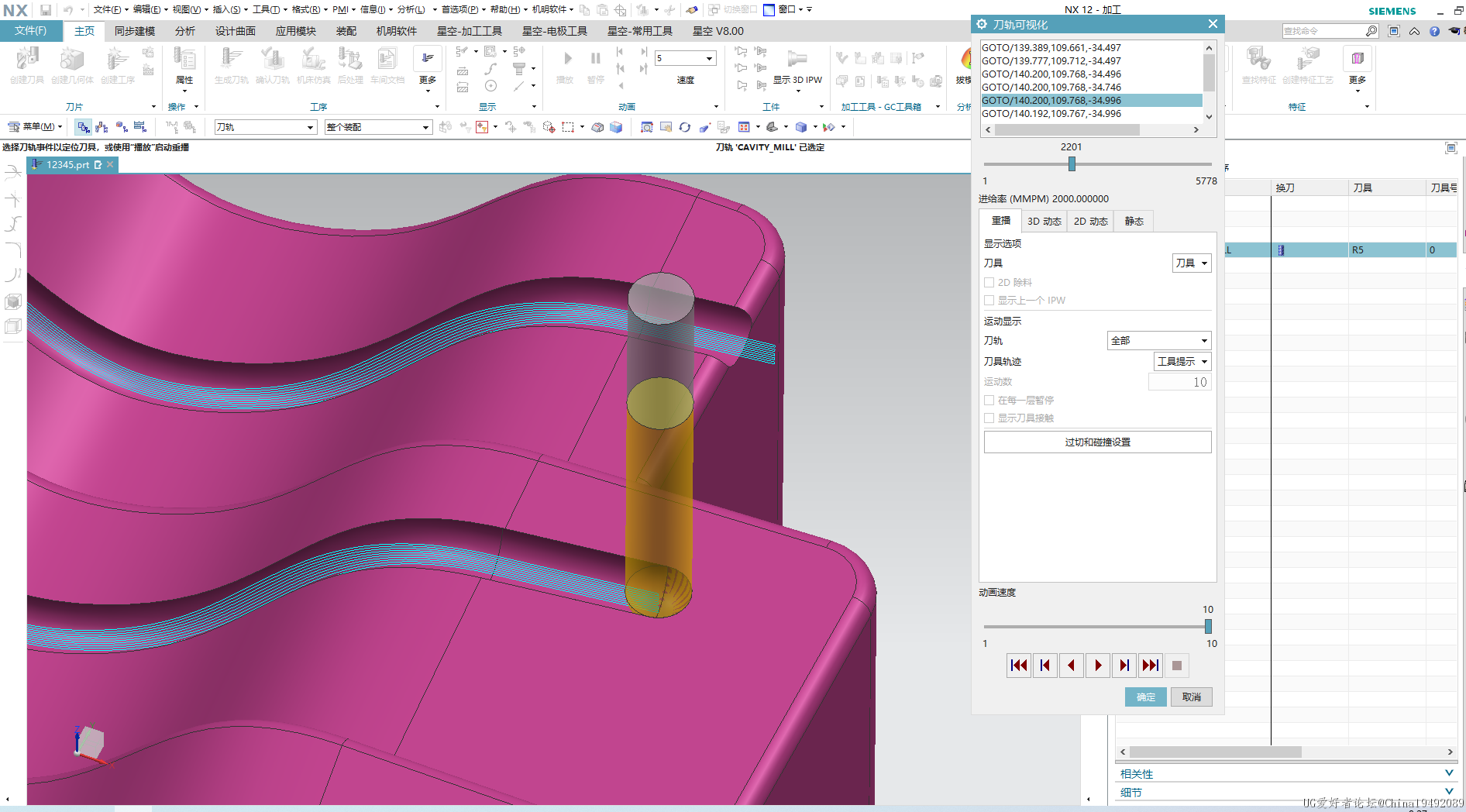Click the 动画速度 slider handle

click(x=1208, y=626)
